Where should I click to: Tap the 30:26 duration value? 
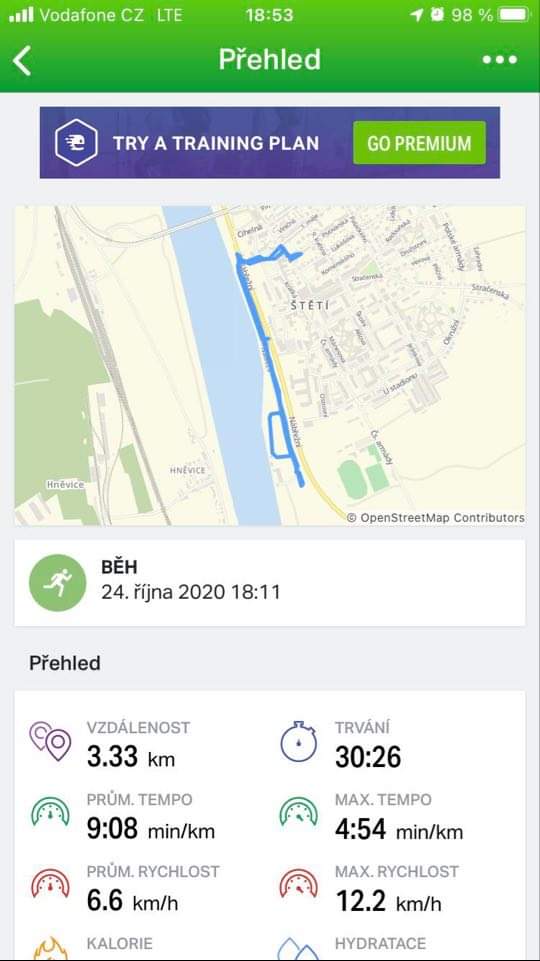pyautogui.click(x=368, y=757)
